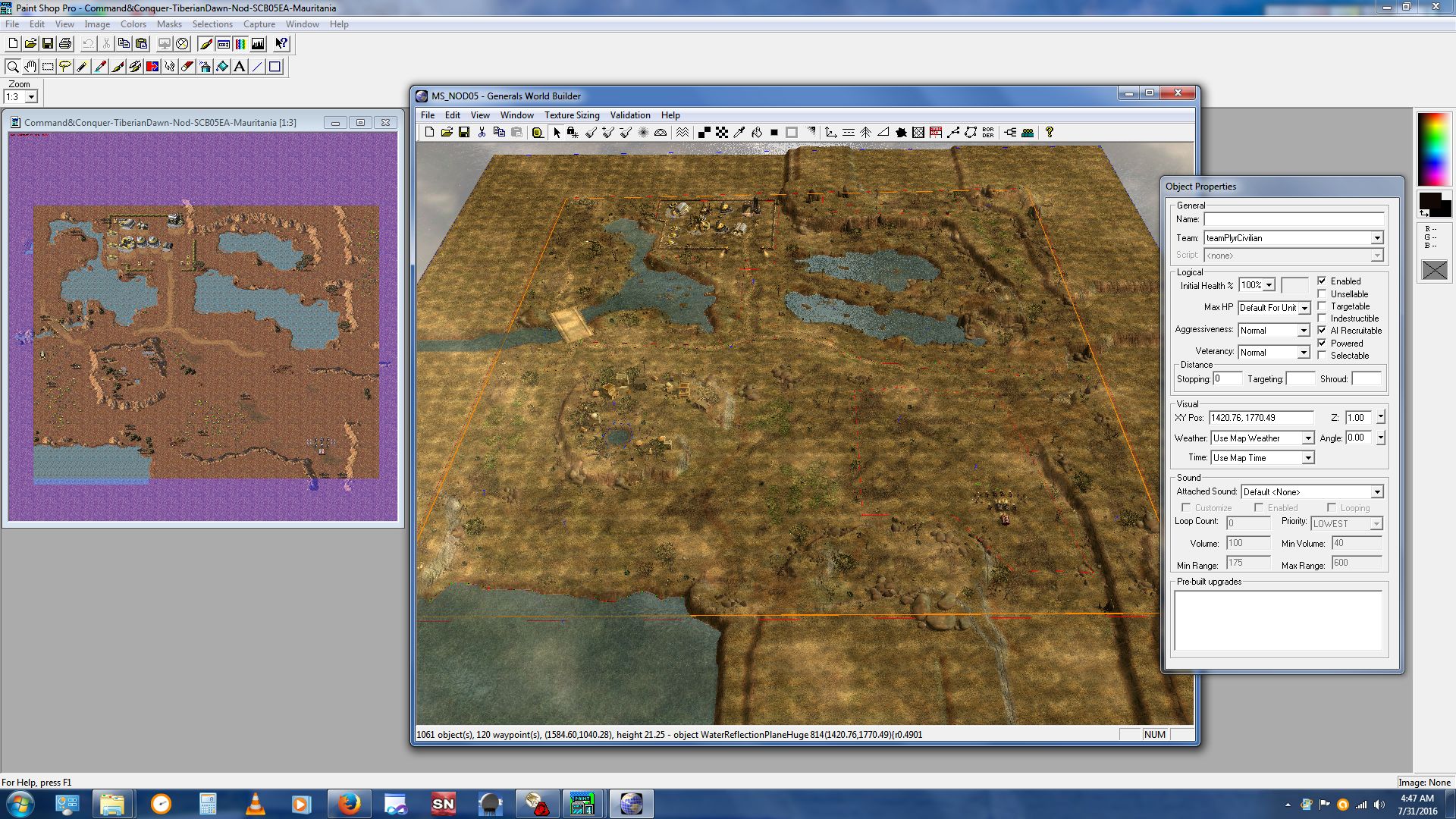The image size is (1456, 819).
Task: Pick the Lasso freehand tool
Action: tap(65, 67)
